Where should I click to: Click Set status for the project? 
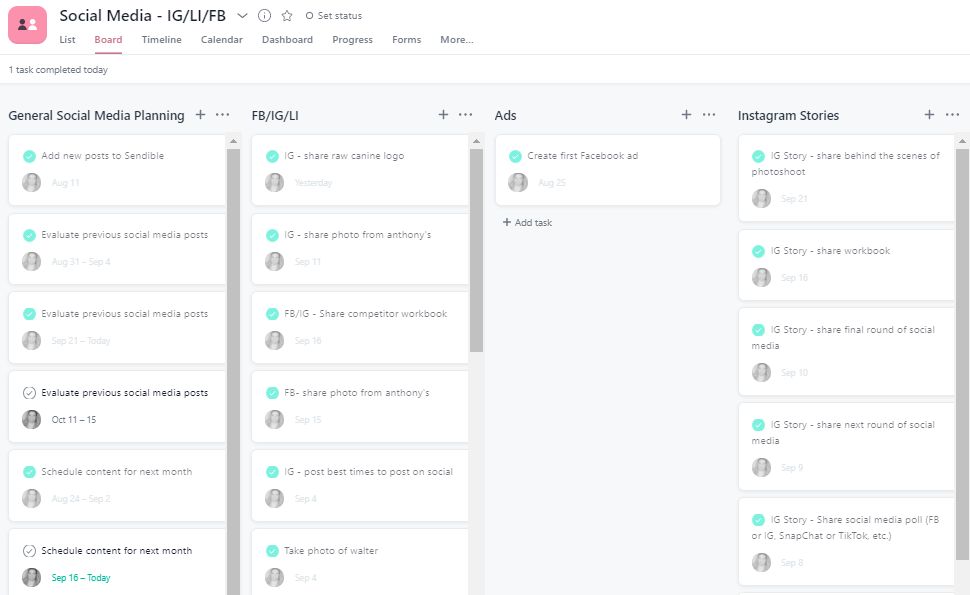(x=334, y=15)
